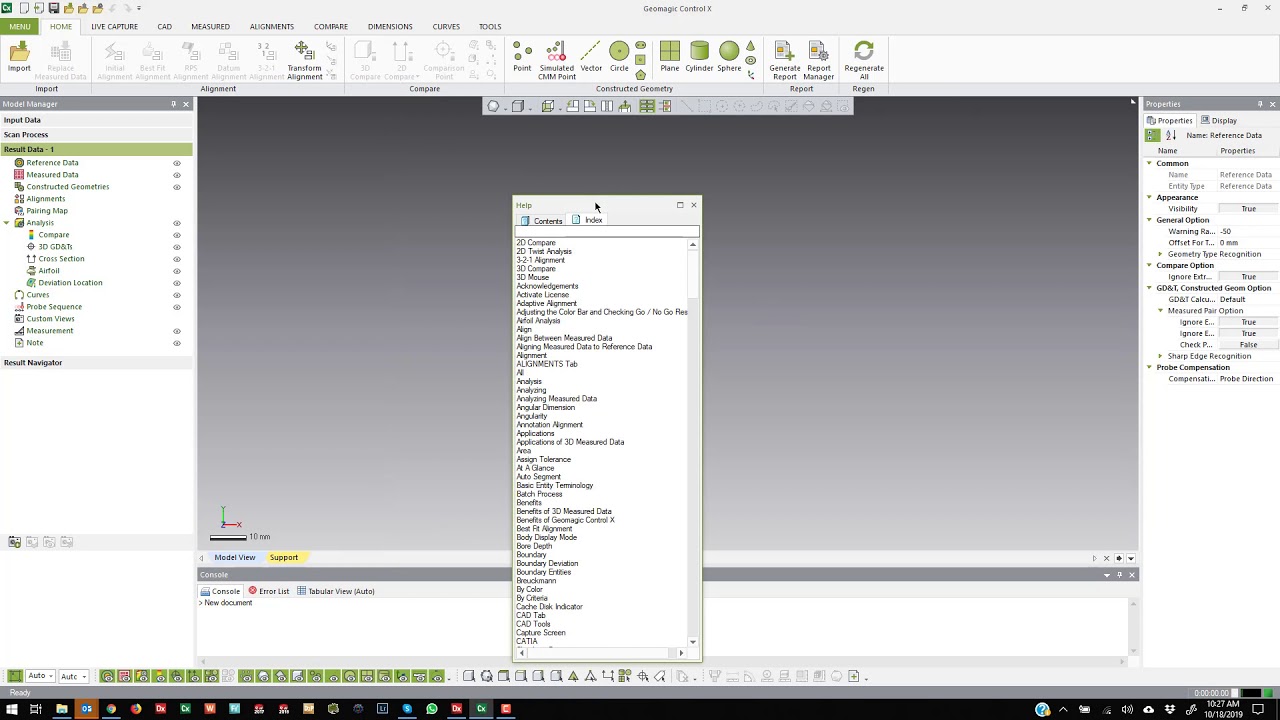Click the Help index search field
Image resolution: width=1280 pixels, height=720 pixels.
point(606,232)
